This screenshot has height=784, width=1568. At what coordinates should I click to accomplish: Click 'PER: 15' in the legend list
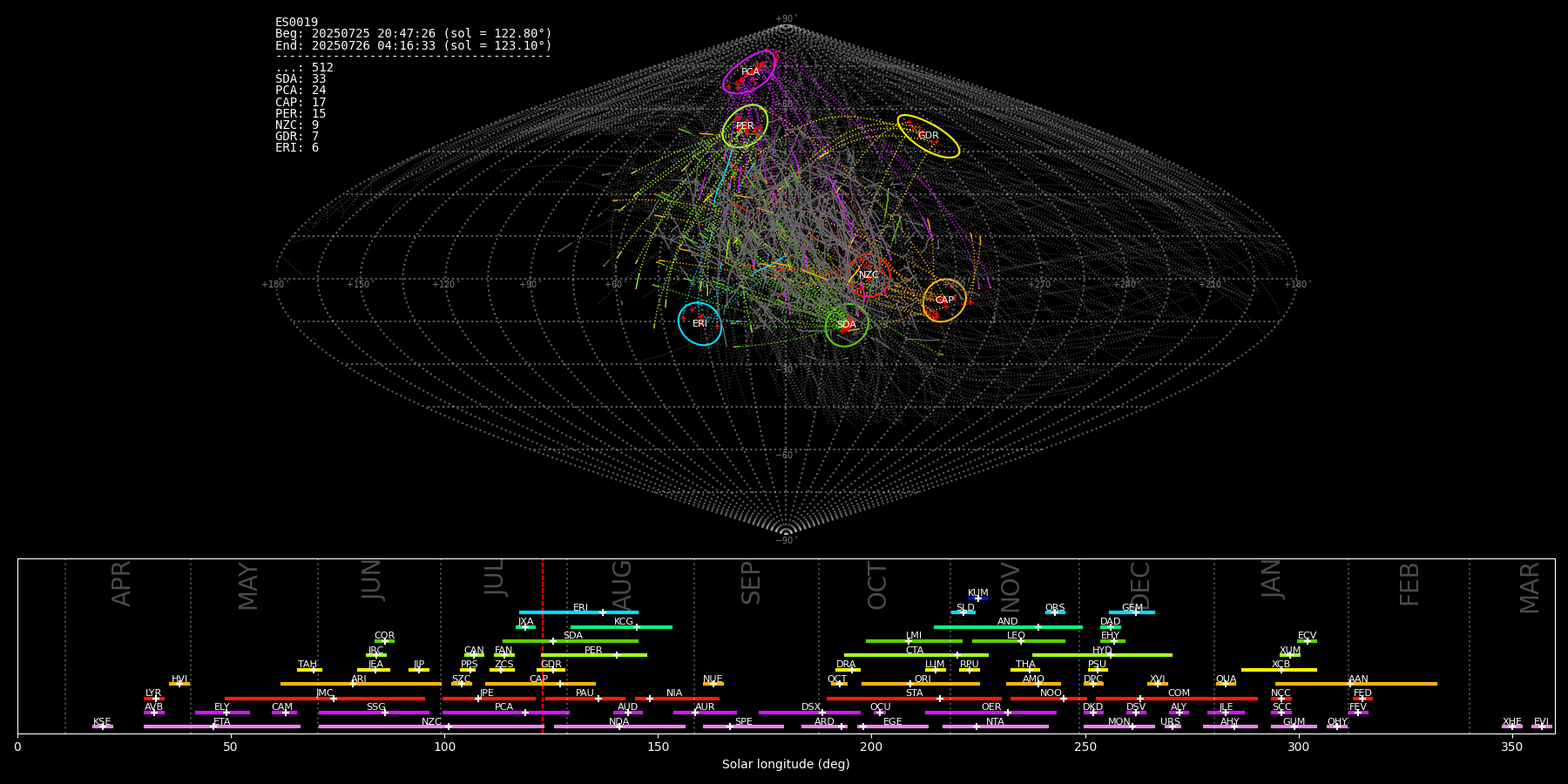point(301,113)
